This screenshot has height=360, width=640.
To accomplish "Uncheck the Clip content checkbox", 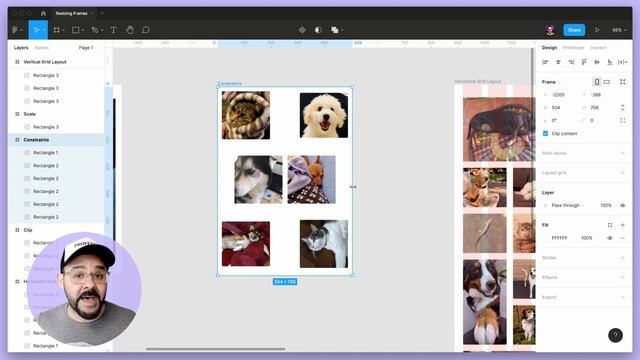I will [x=545, y=133].
